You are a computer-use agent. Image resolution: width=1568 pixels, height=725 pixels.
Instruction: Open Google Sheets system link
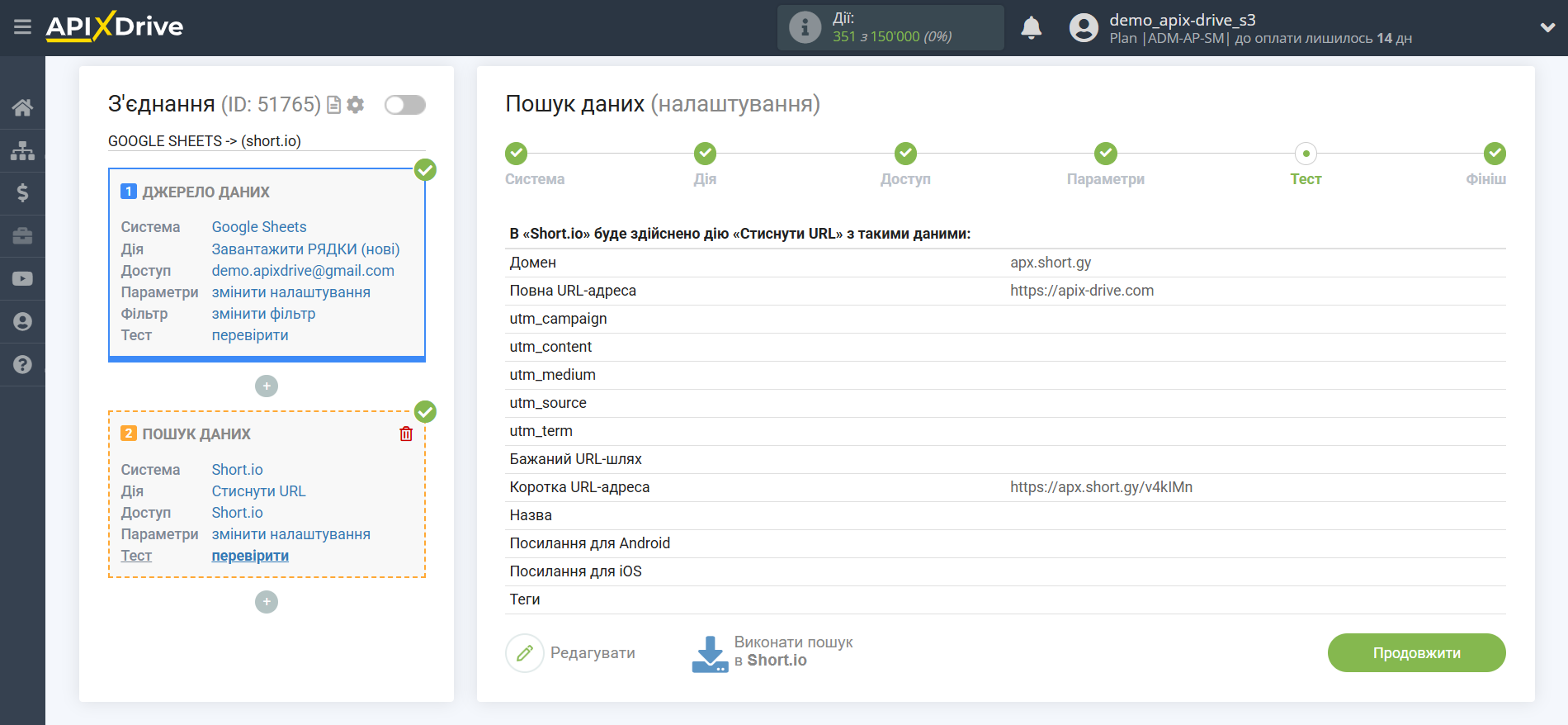[259, 227]
